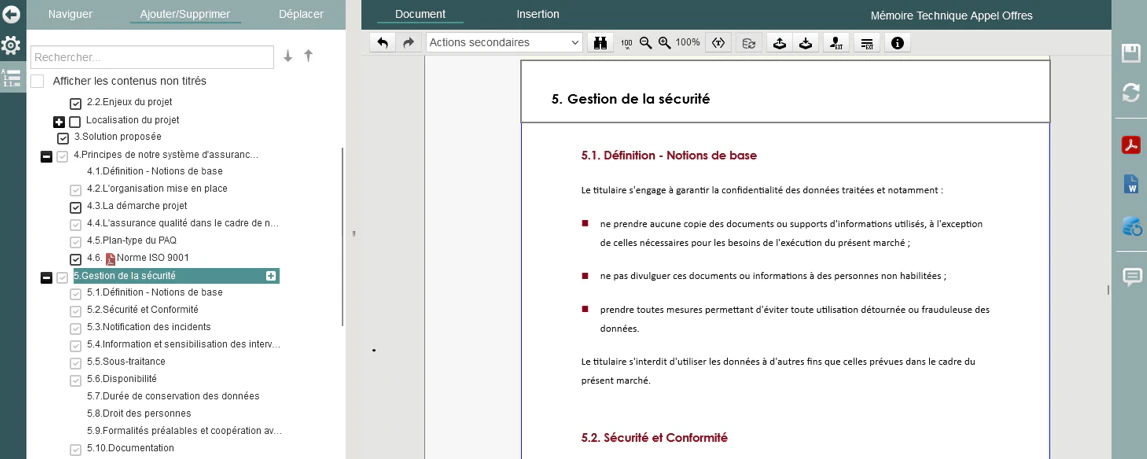Click the undo arrow in the toolbar
This screenshot has width=1147, height=459.
pyautogui.click(x=383, y=43)
